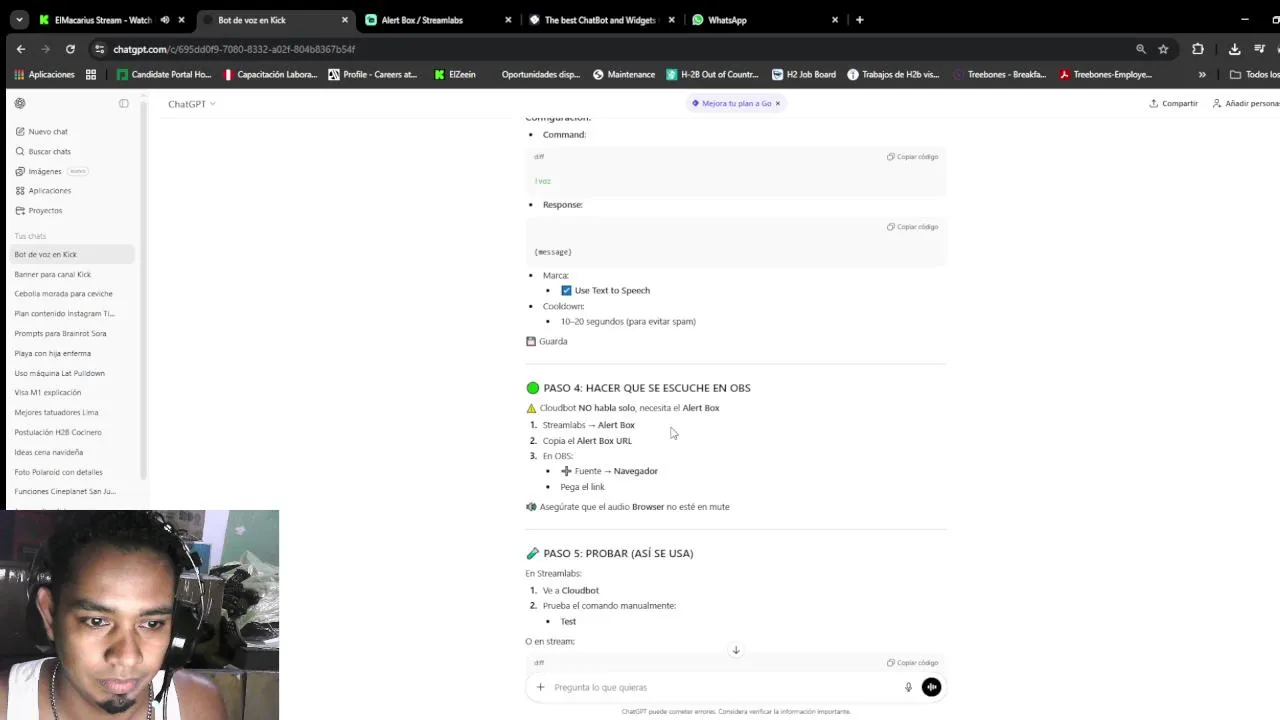Close the Bot de voz en Kick tab
Screen dimensions: 1280x720
[x=345, y=20]
